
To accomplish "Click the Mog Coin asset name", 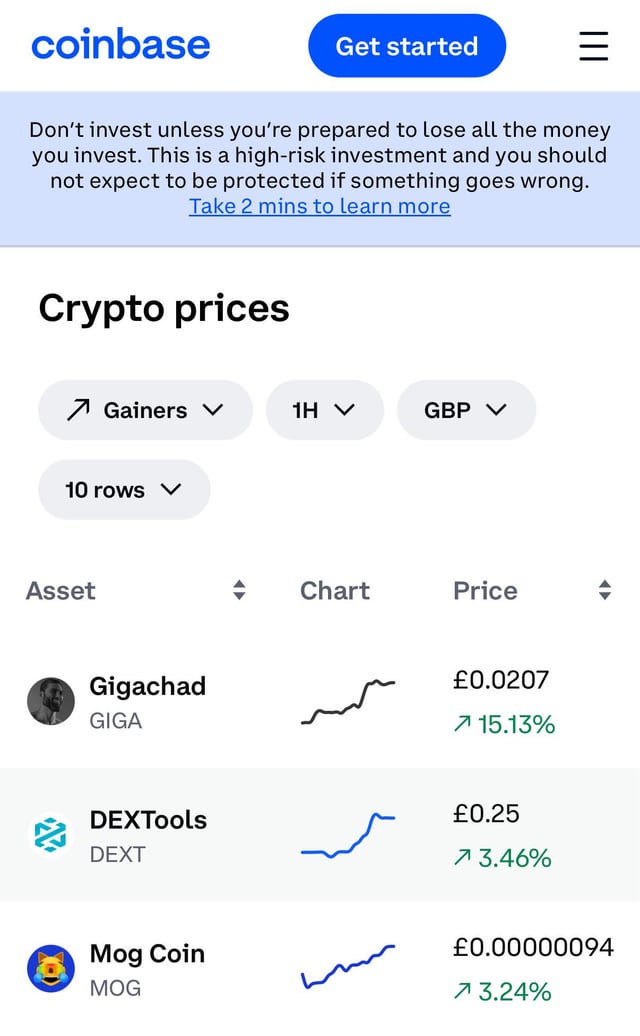I will tap(147, 954).
